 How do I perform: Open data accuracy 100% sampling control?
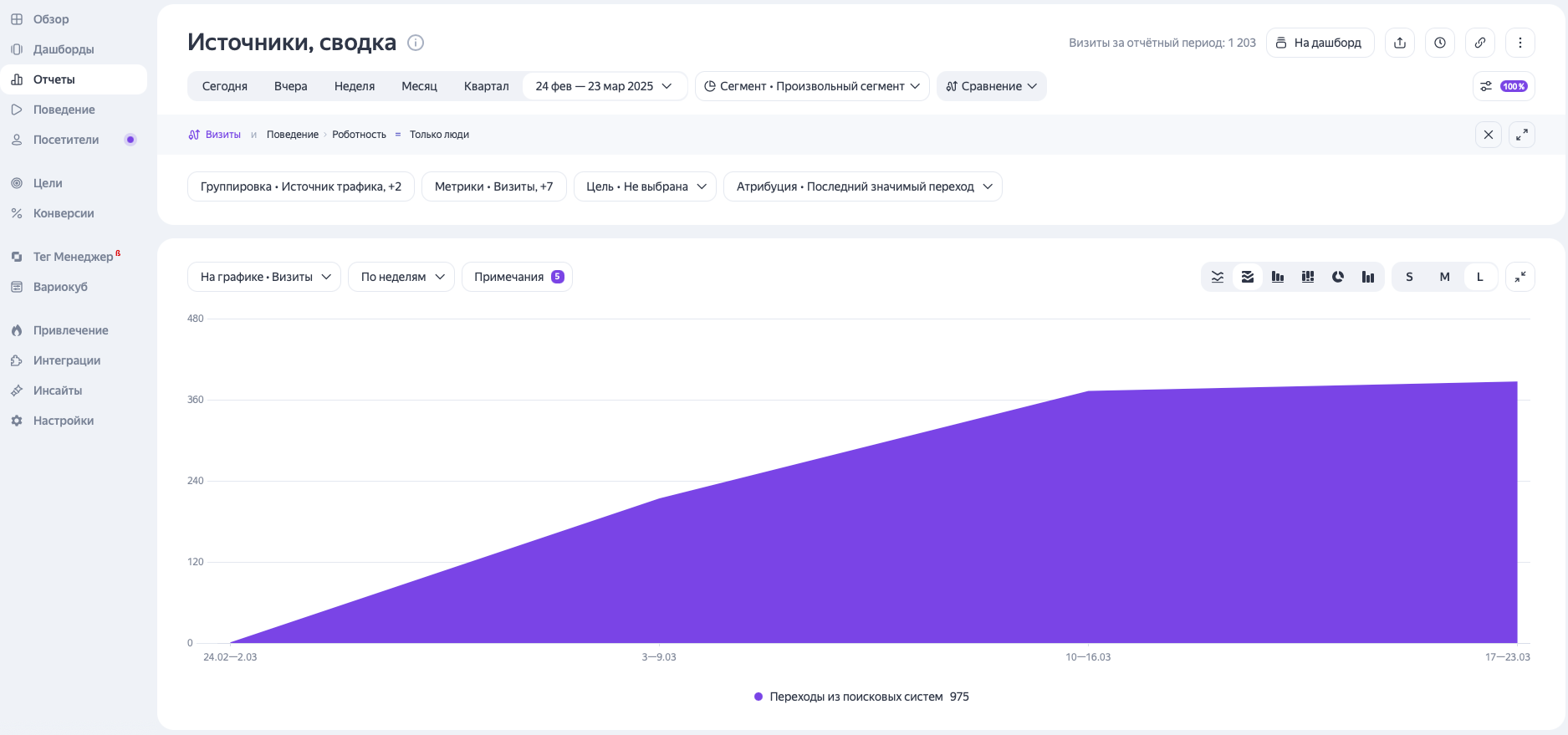(1504, 86)
